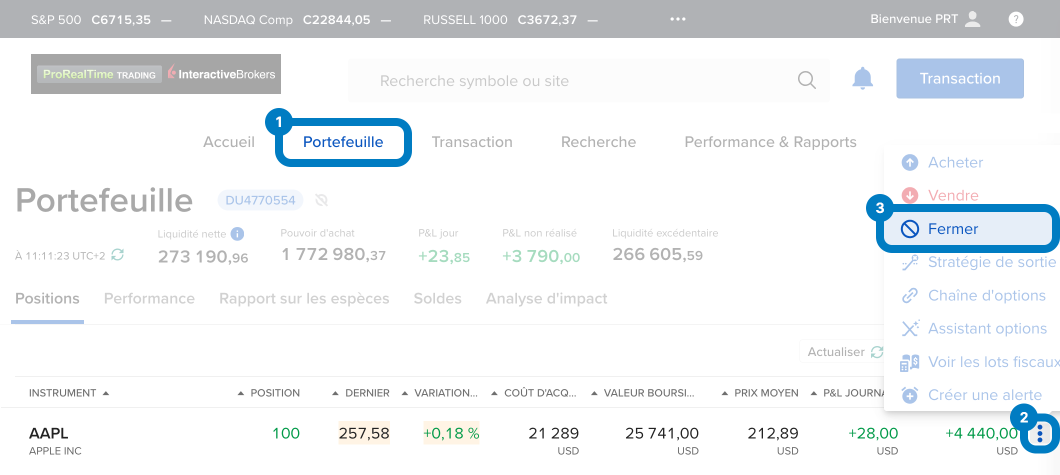Click the info icon beside Liquidité nette
This screenshot has width=1060, height=475.
click(237, 234)
